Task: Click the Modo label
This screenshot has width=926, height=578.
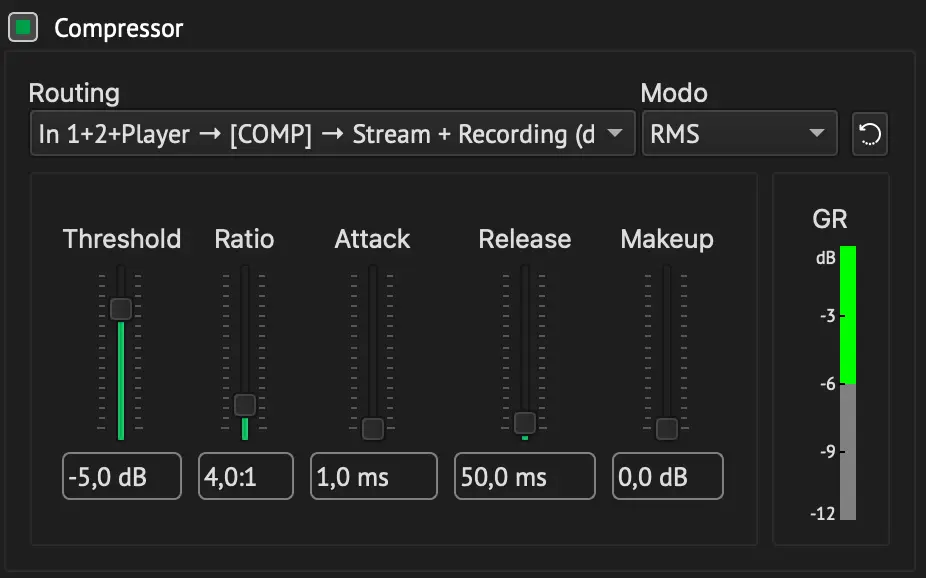Action: coord(674,93)
